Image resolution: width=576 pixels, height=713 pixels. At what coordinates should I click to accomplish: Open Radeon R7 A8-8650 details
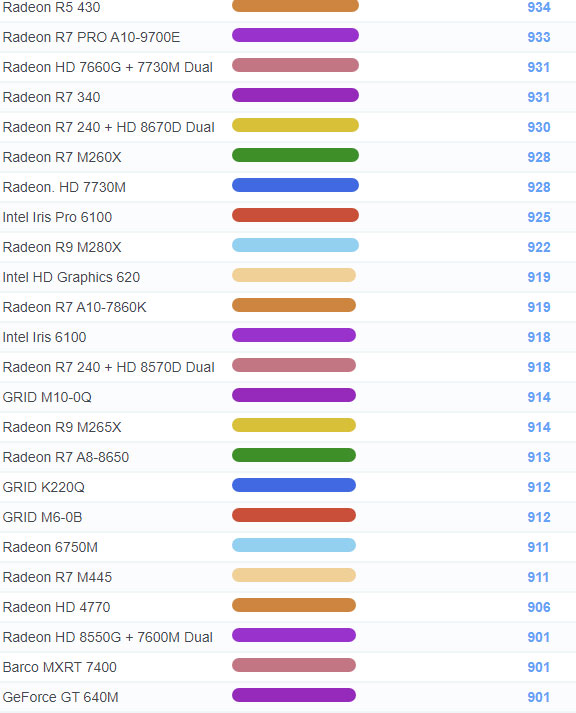[x=66, y=457]
